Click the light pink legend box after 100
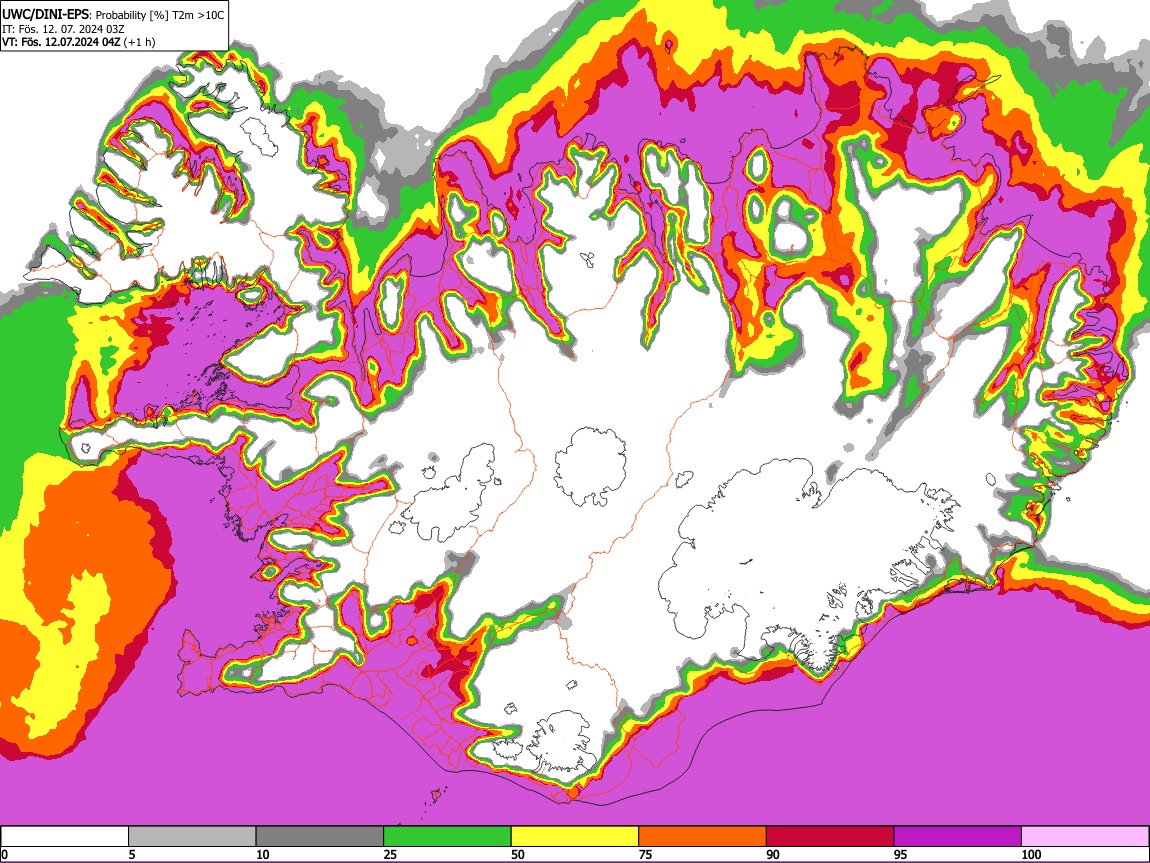The image size is (1150, 863). click(x=1085, y=837)
